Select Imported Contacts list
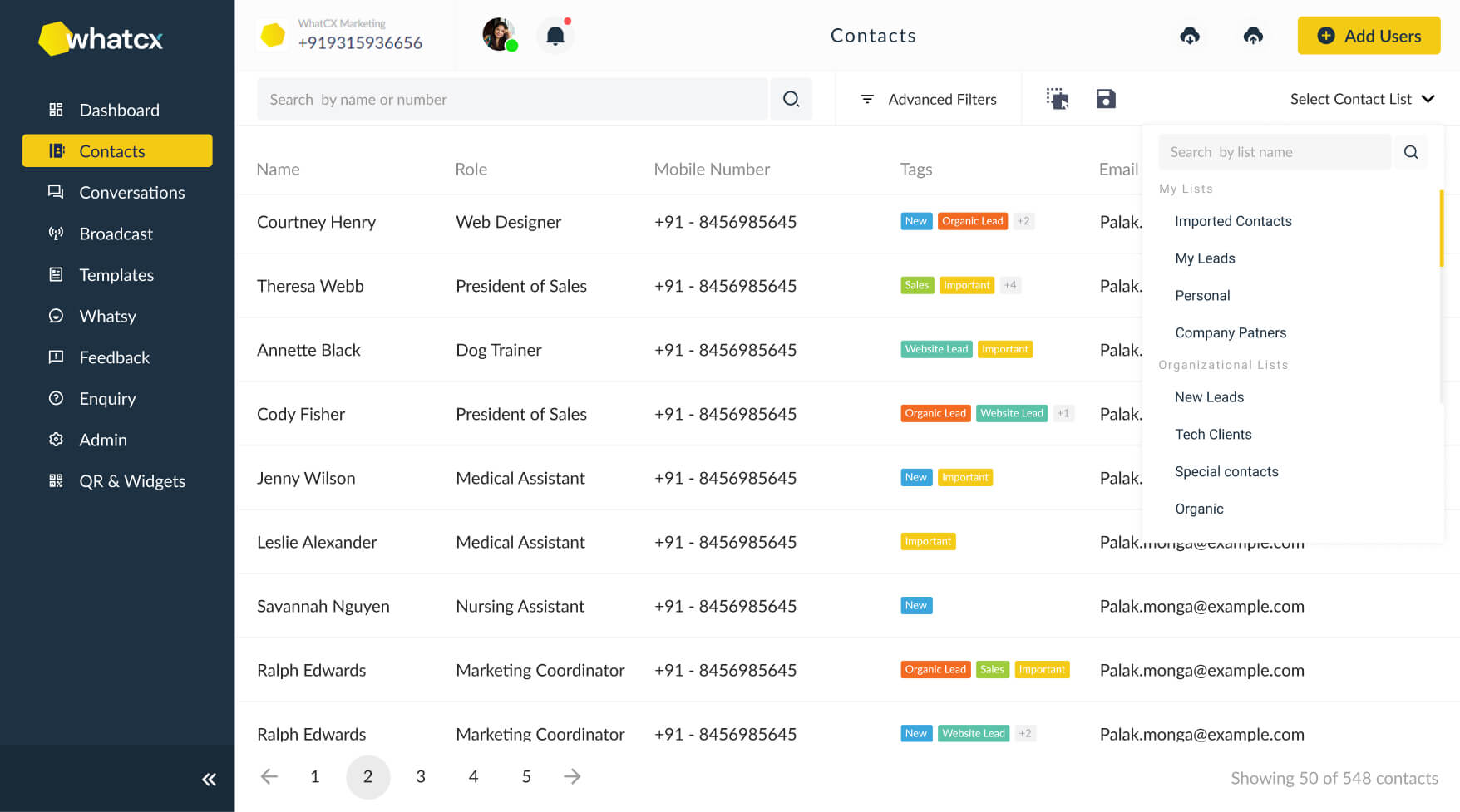Viewport: 1460px width, 812px height. 1233,221
